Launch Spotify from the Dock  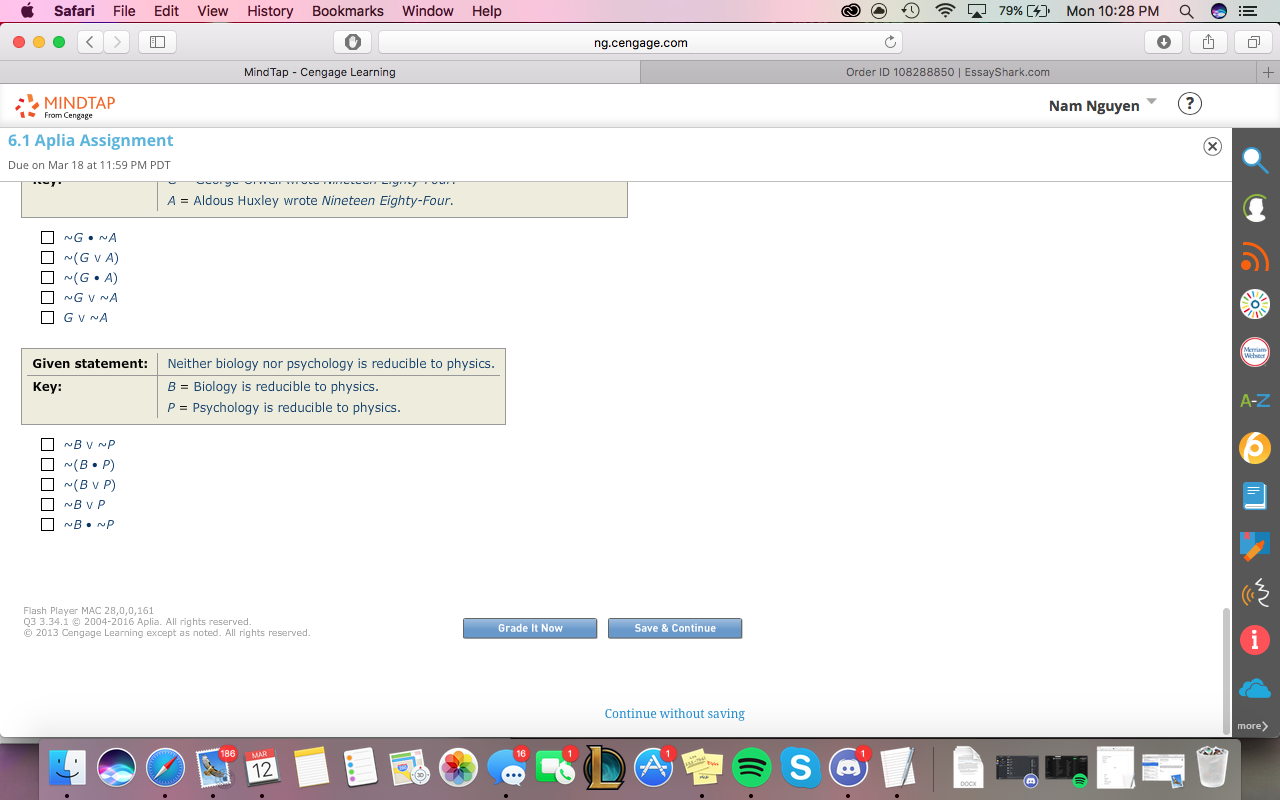point(752,767)
